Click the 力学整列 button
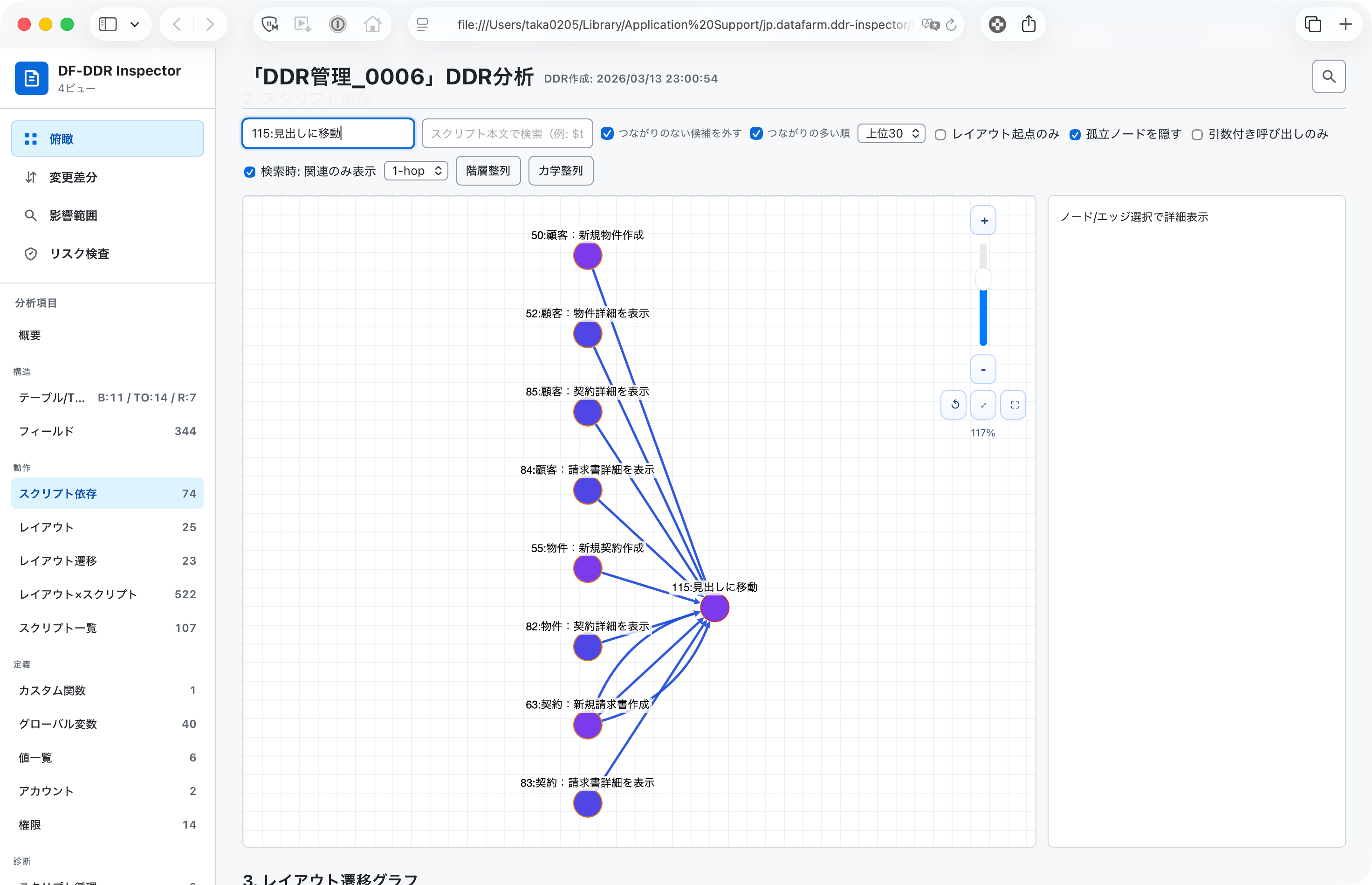Image resolution: width=1372 pixels, height=885 pixels. [561, 171]
